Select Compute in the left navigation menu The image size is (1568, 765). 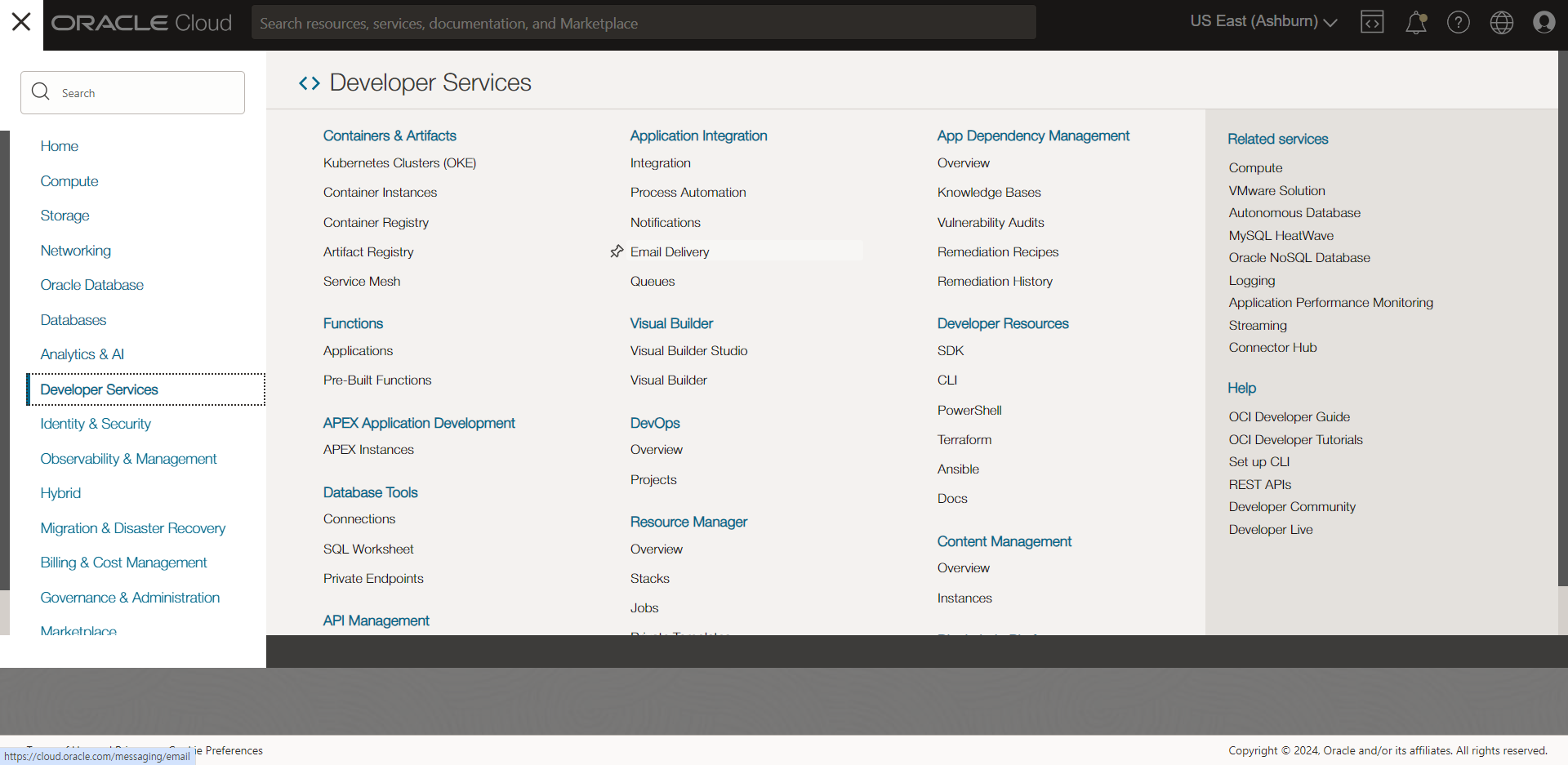click(69, 181)
